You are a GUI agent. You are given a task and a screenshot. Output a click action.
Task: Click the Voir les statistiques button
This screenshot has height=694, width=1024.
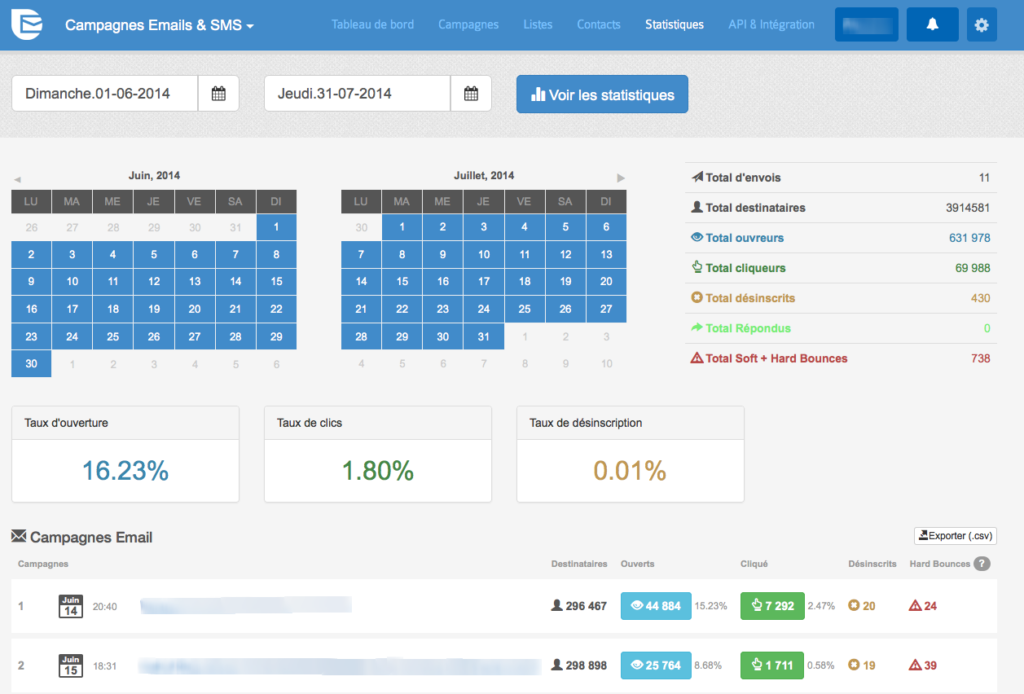pos(602,93)
